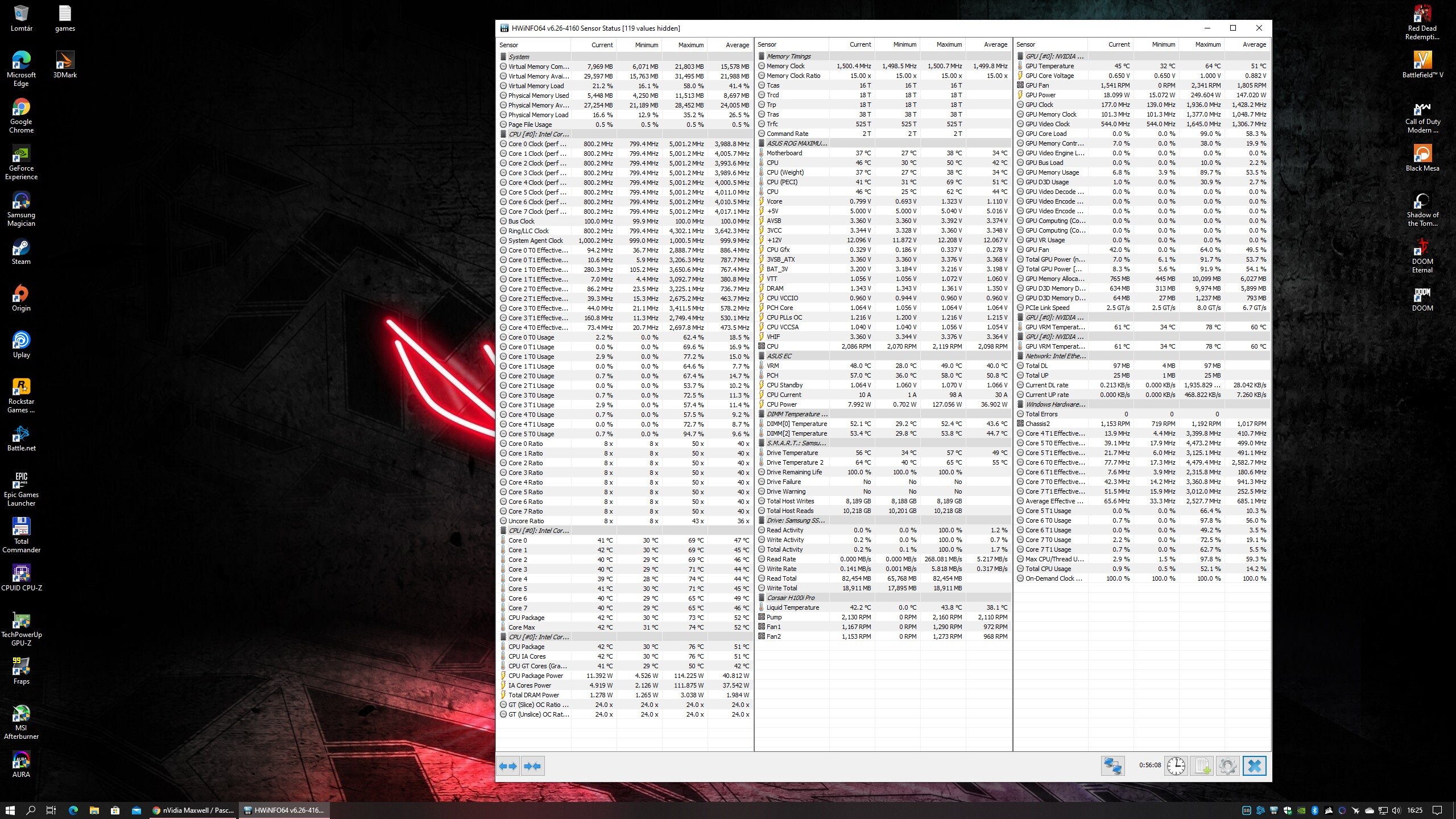1456x819 pixels.
Task: Select the GPU Temperature sensor row
Action: [x=1142, y=66]
